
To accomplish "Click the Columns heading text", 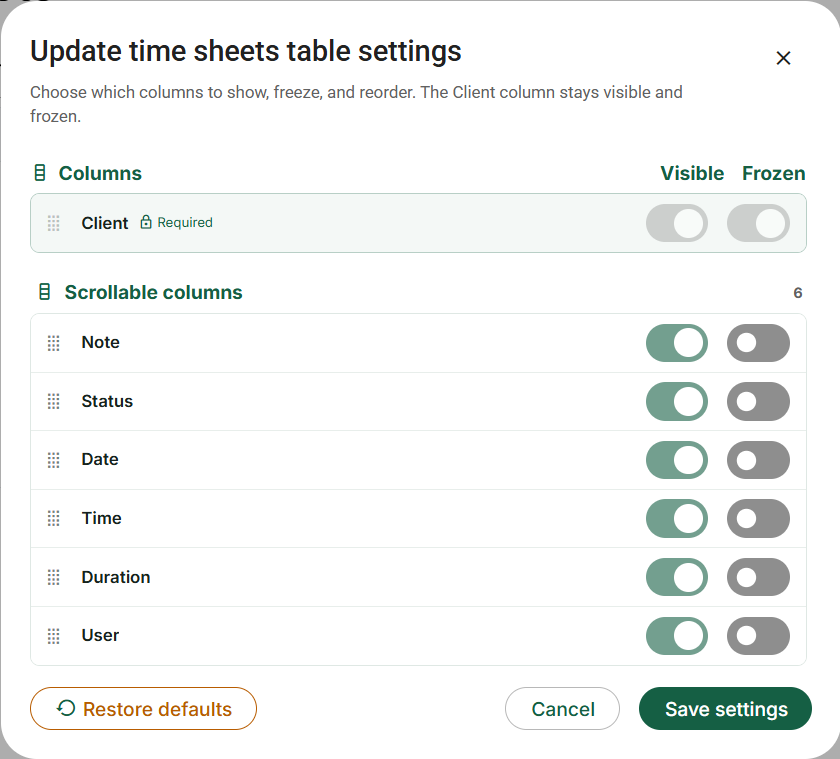I will (100, 173).
